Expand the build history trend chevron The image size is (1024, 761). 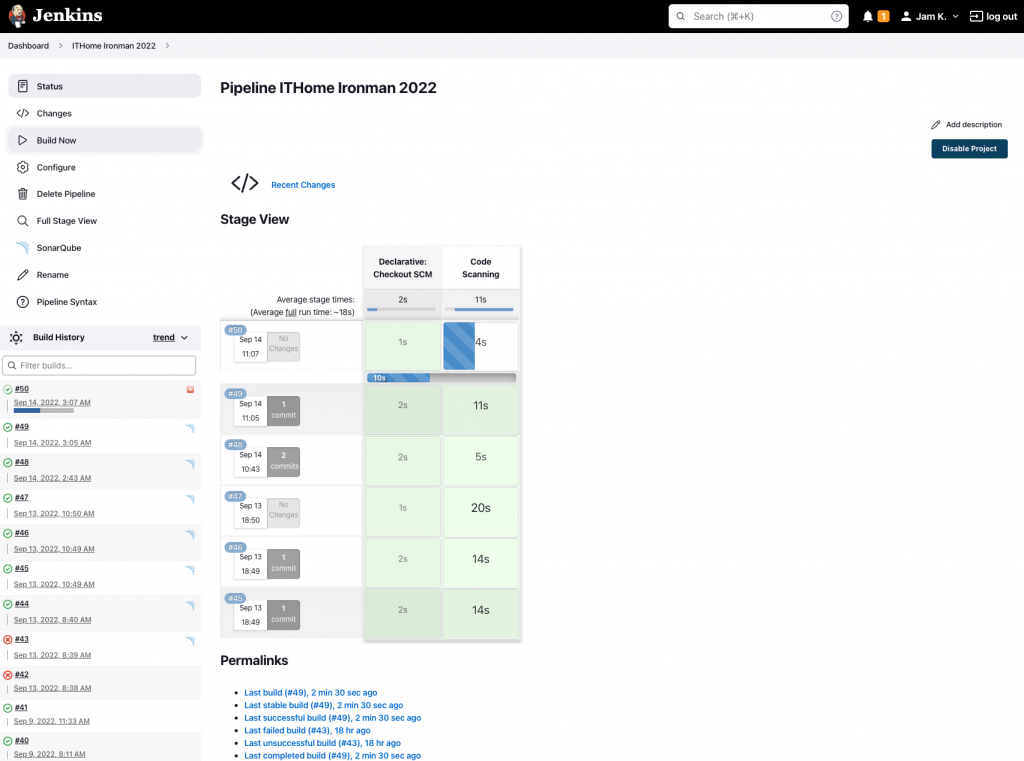pos(184,338)
